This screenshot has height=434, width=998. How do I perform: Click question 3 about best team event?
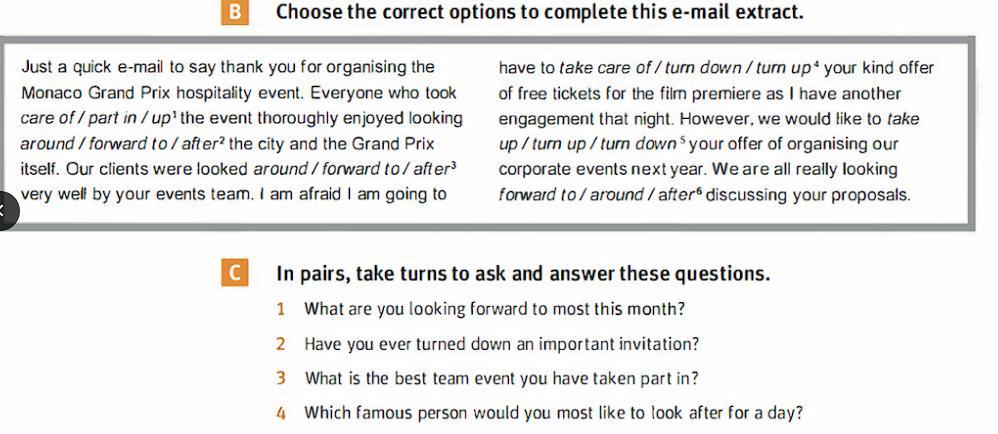[501, 379]
